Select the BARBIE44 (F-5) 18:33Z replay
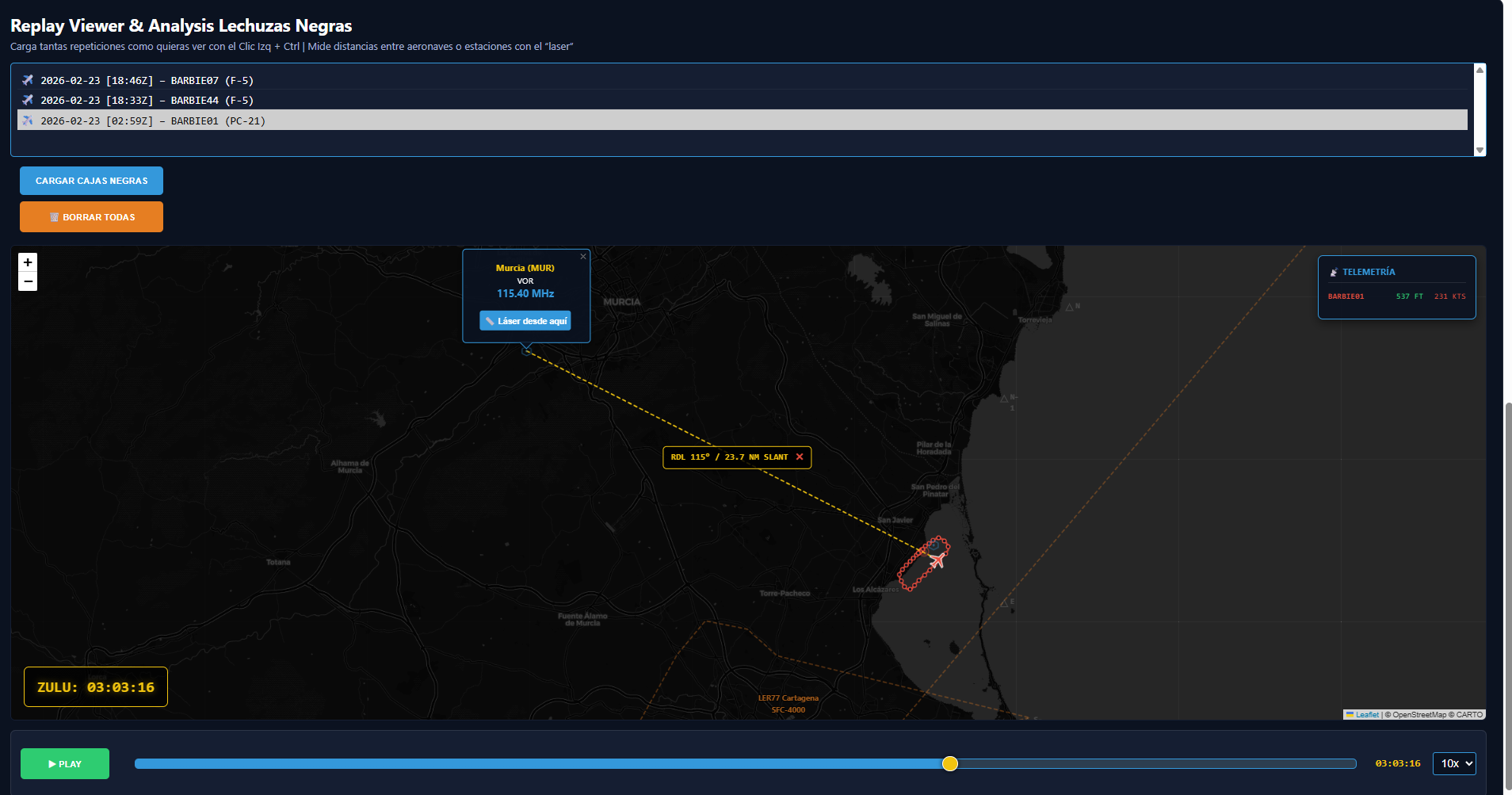This screenshot has width=1512, height=795. click(x=147, y=101)
